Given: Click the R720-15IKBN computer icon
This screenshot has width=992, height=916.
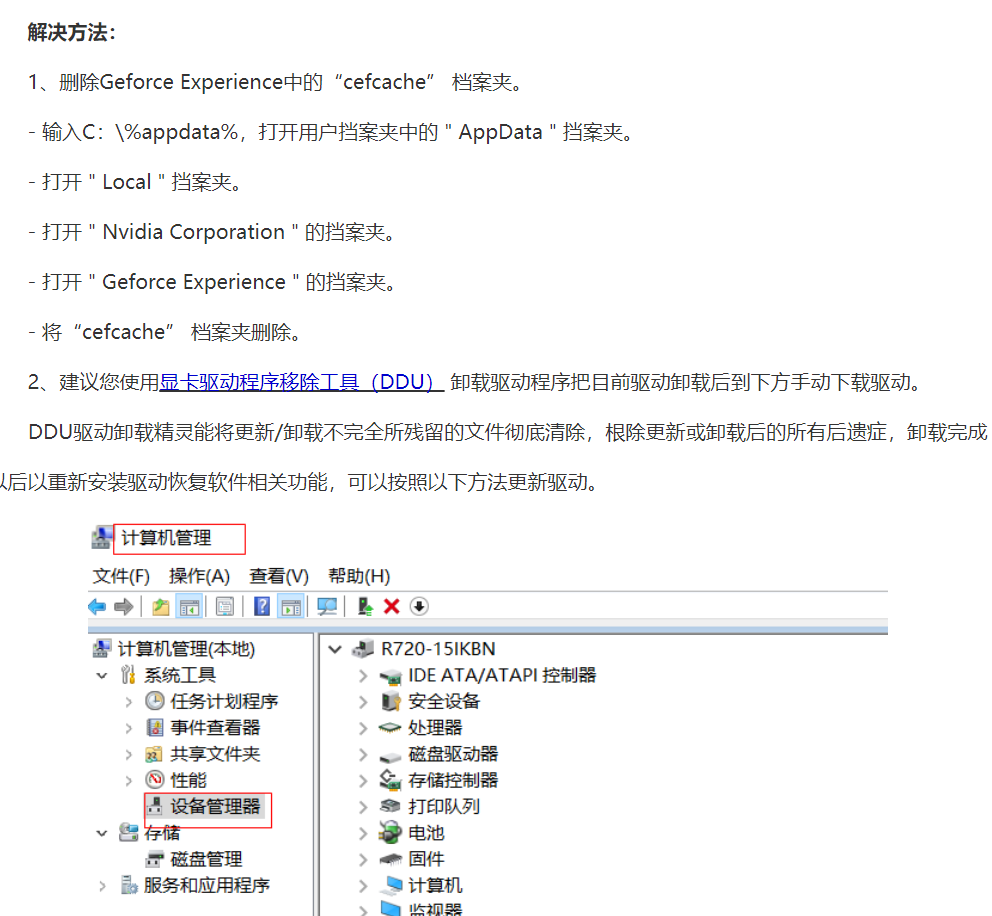Looking at the screenshot, I should pyautogui.click(x=363, y=649).
